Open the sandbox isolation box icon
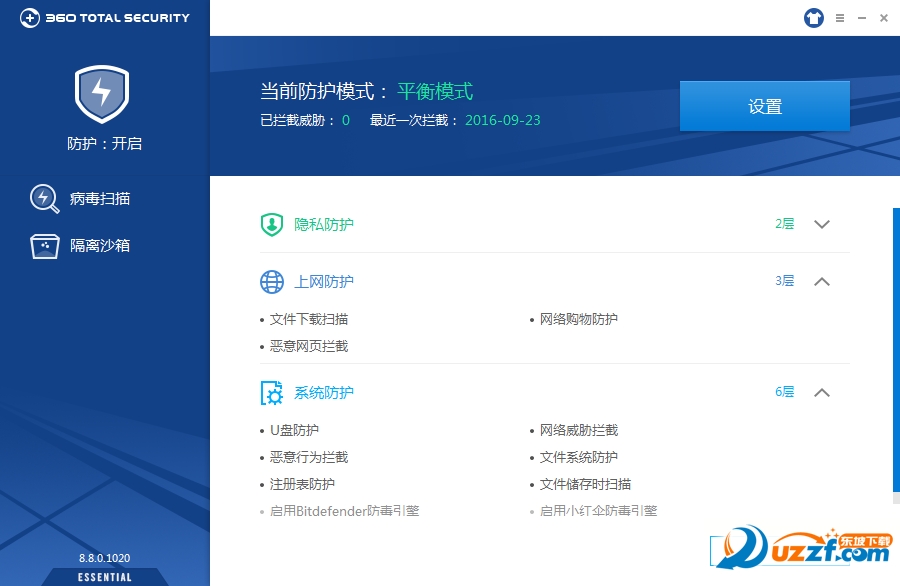This screenshot has width=900, height=586. tap(44, 246)
